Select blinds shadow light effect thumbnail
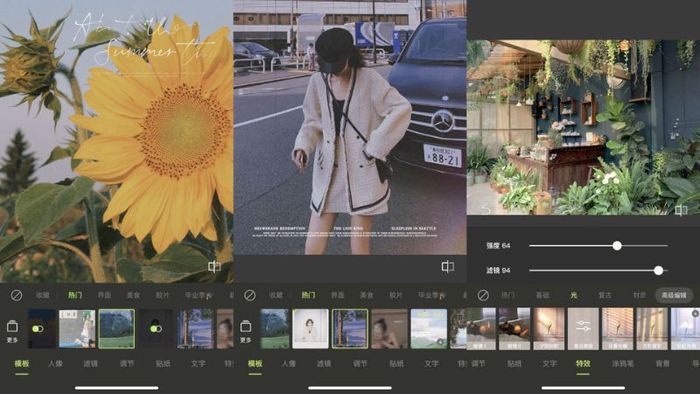 pos(617,328)
